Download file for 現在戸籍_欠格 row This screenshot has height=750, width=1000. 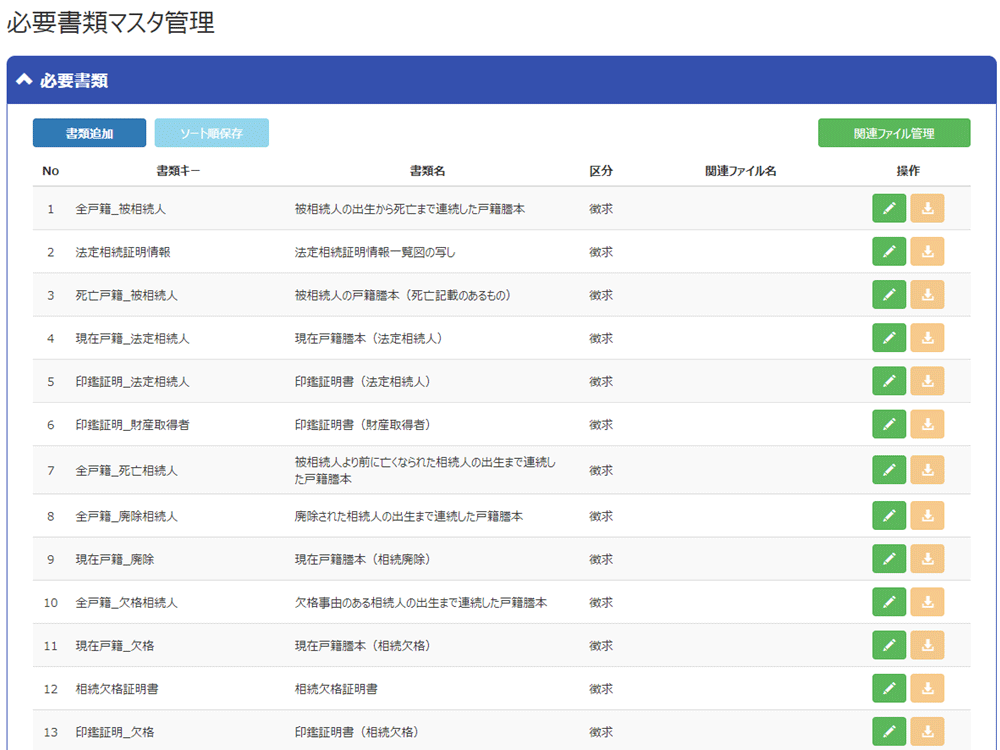coord(927,645)
